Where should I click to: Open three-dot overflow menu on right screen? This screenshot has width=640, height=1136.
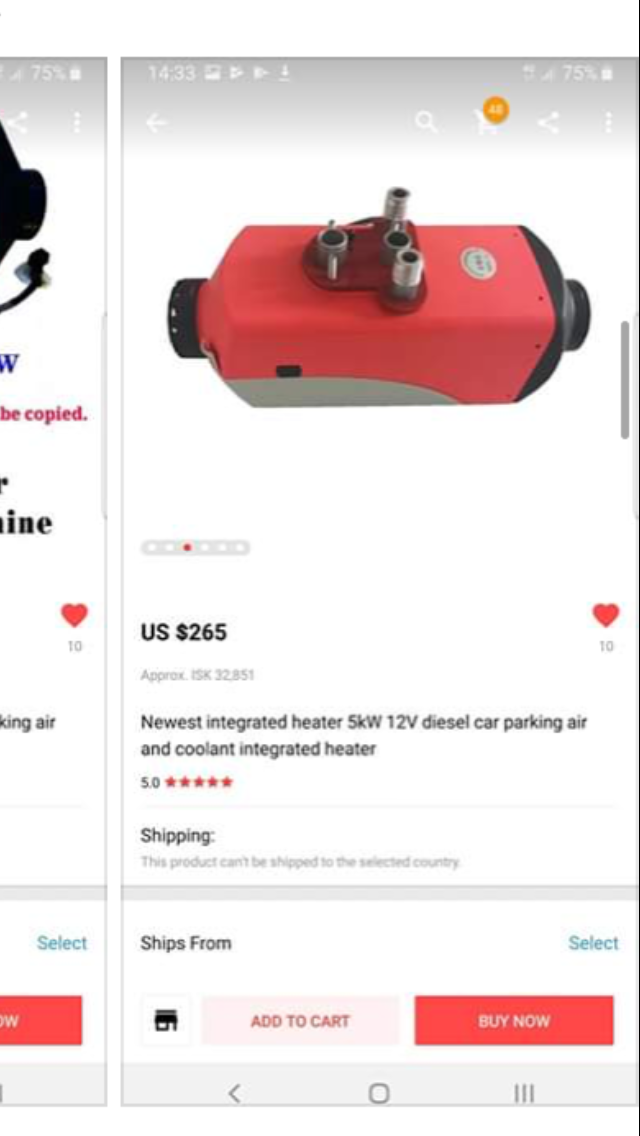point(607,122)
